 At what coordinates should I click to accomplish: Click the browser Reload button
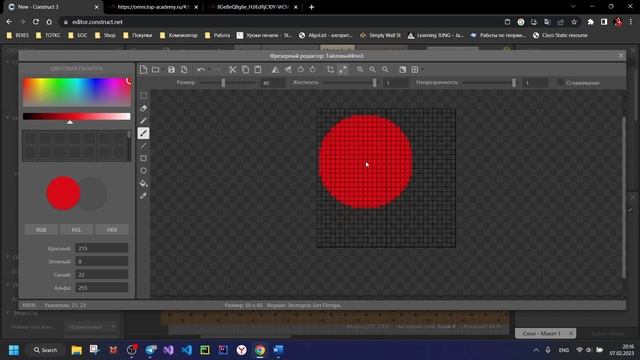36,22
